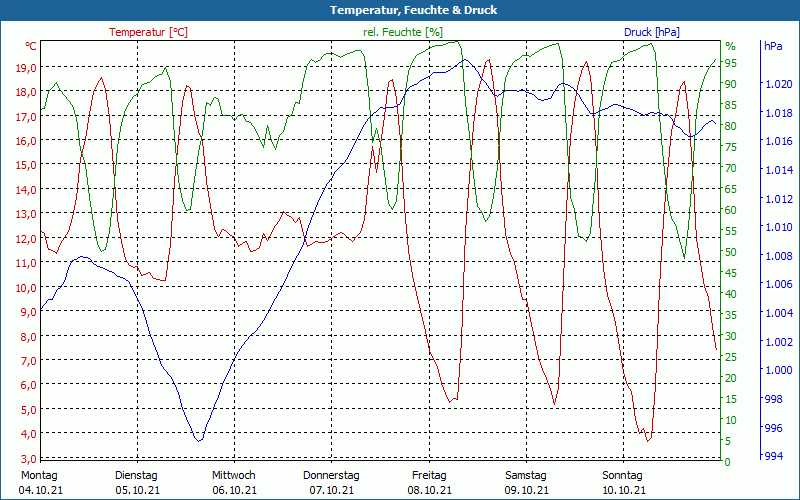Click the 75 tick on humidity axis
The width and height of the screenshot is (800, 500).
coord(731,147)
